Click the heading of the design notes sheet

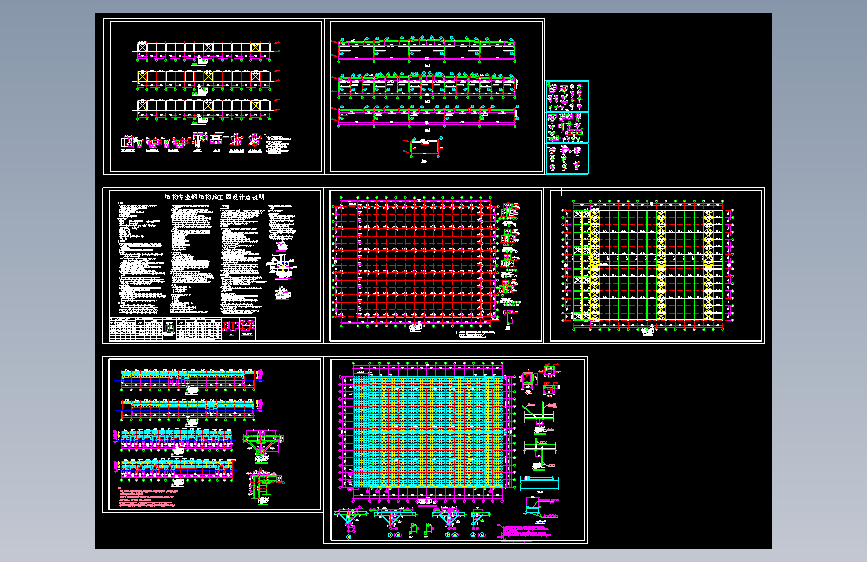(215, 197)
